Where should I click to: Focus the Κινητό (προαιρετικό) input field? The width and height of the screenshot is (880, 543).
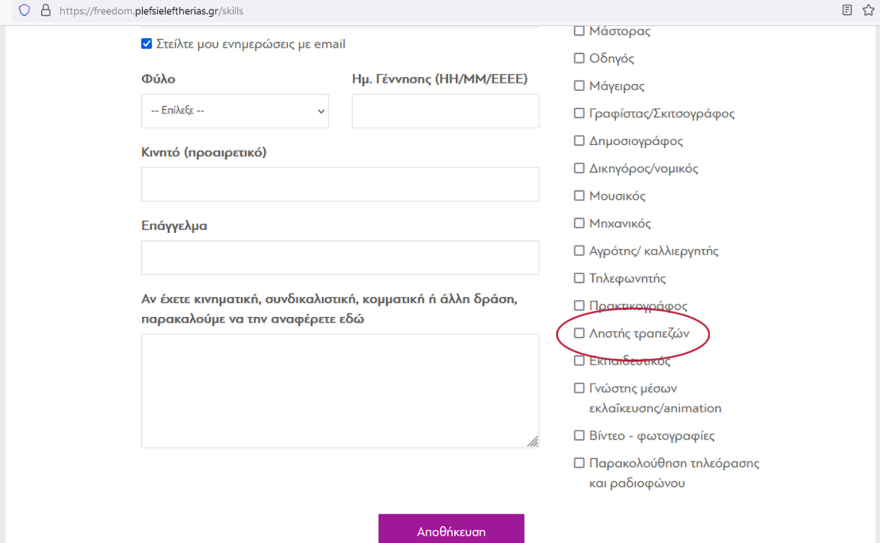[340, 184]
